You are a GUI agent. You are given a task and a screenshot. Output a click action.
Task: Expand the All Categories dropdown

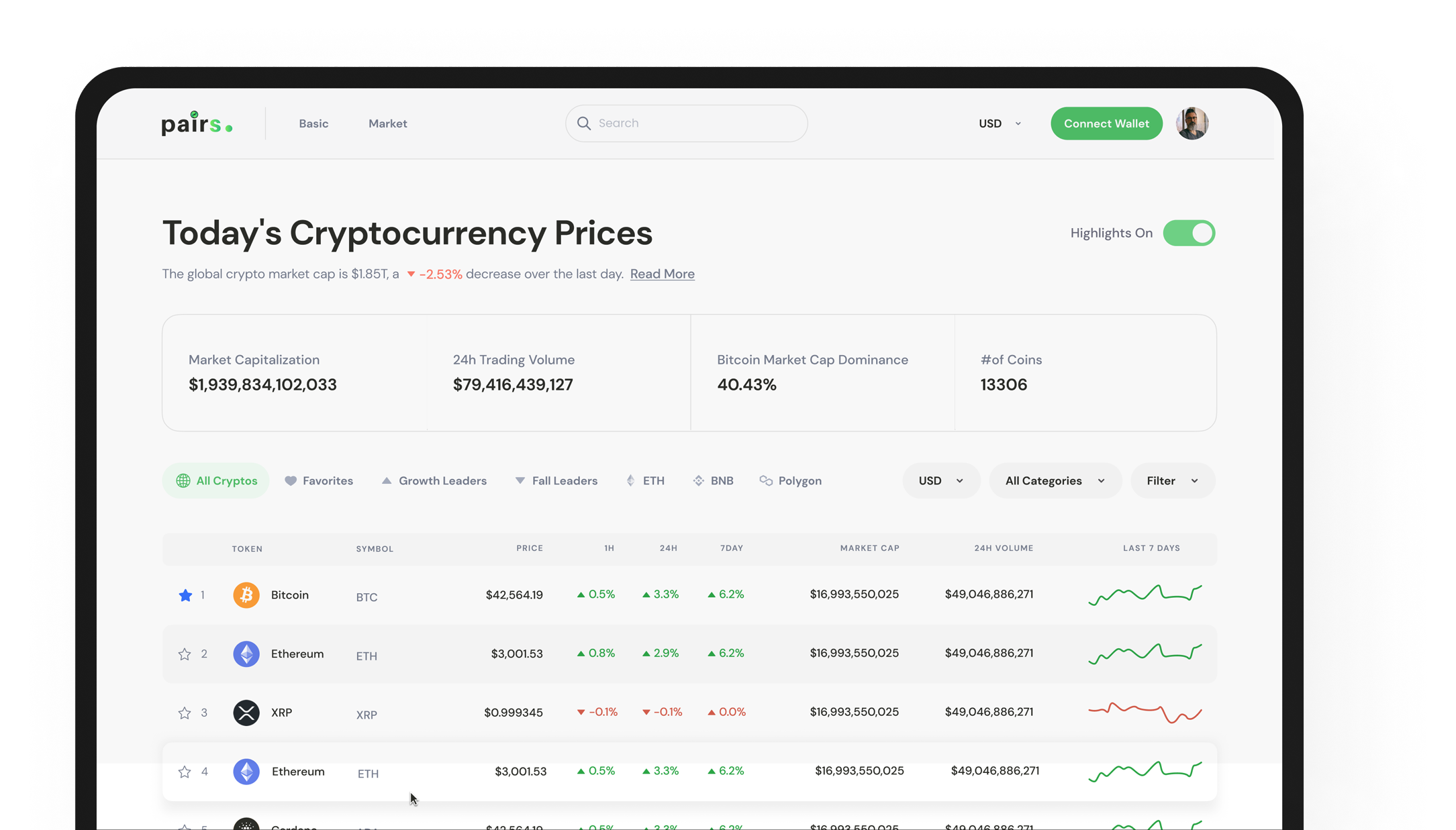click(1055, 481)
